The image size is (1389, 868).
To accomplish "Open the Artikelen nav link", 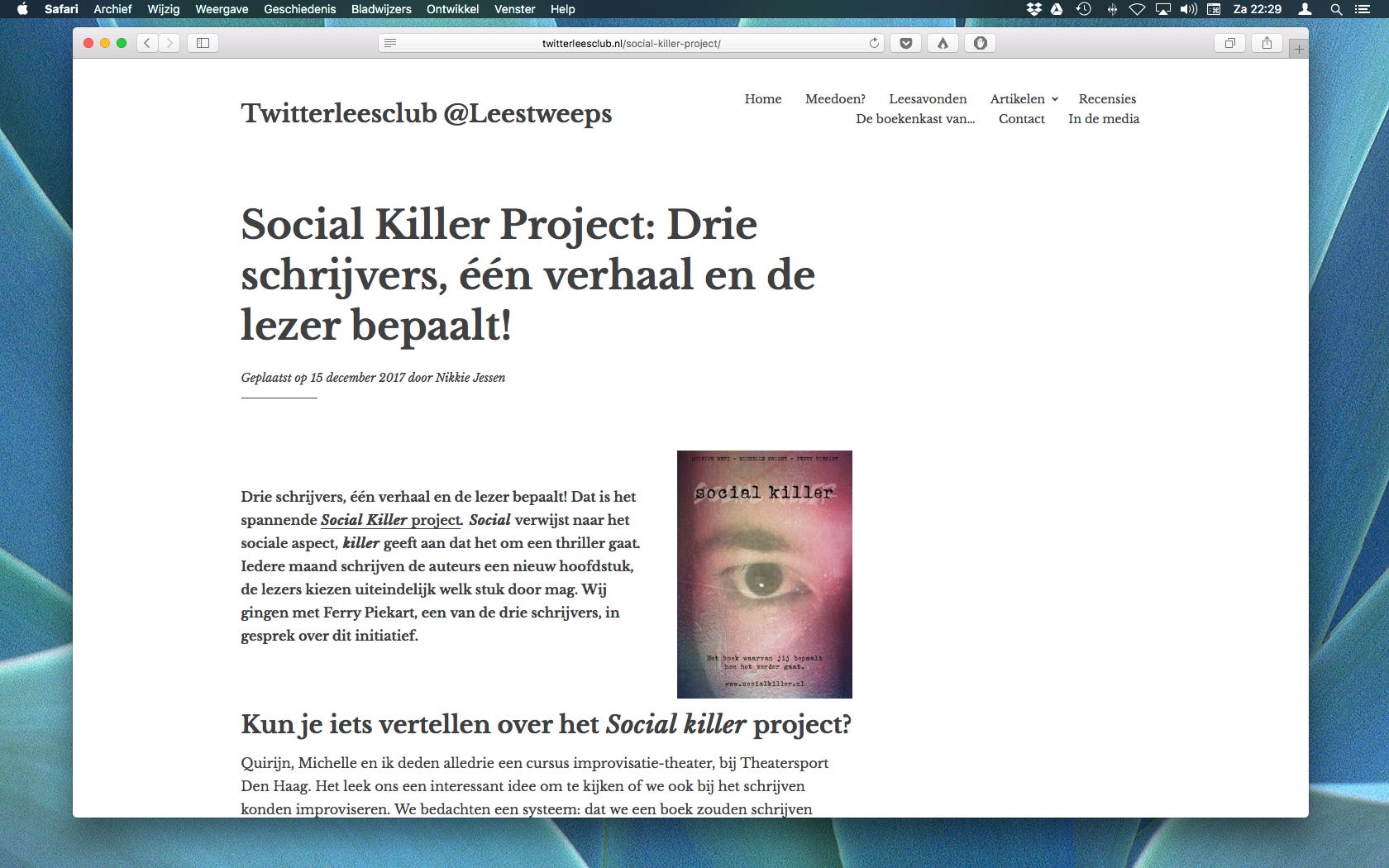I will 1017,98.
